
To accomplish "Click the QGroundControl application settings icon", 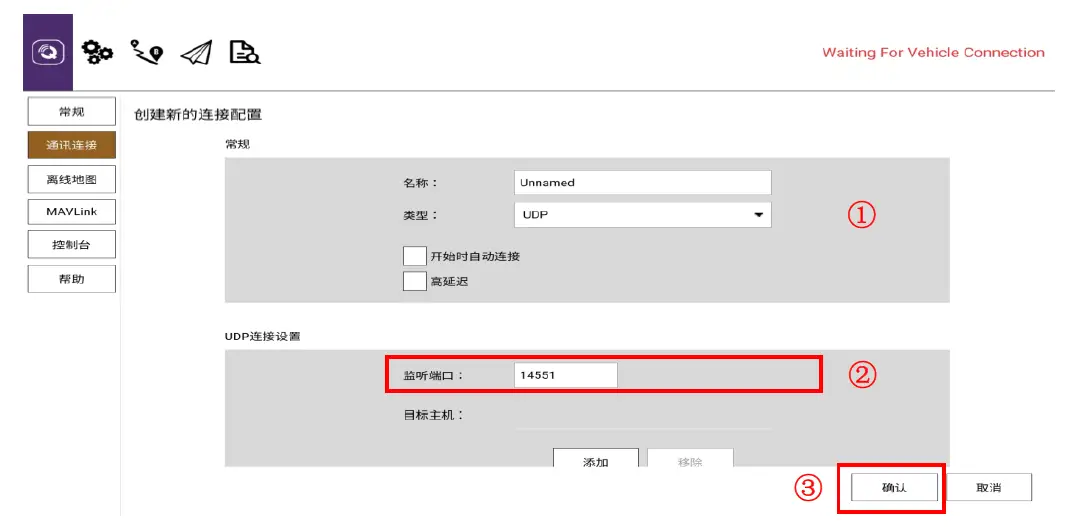I will click(x=48, y=52).
